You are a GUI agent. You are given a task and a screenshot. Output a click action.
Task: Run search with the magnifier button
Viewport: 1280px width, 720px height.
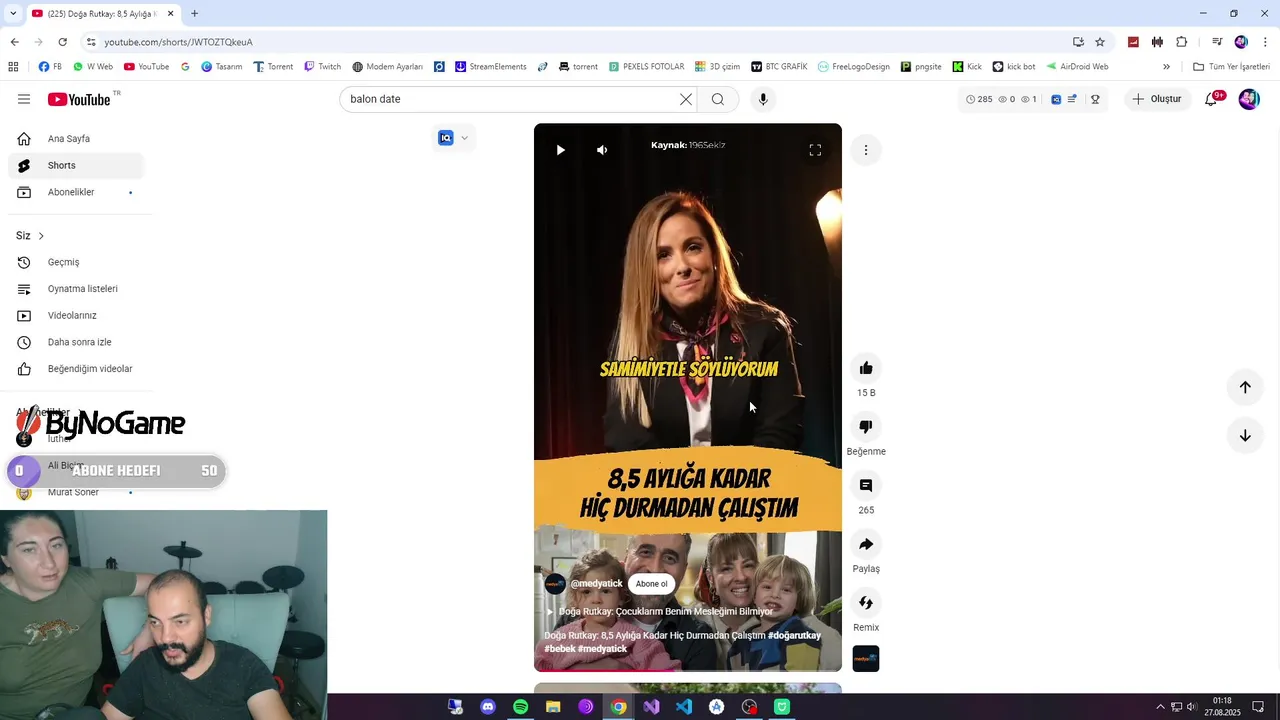pyautogui.click(x=718, y=99)
